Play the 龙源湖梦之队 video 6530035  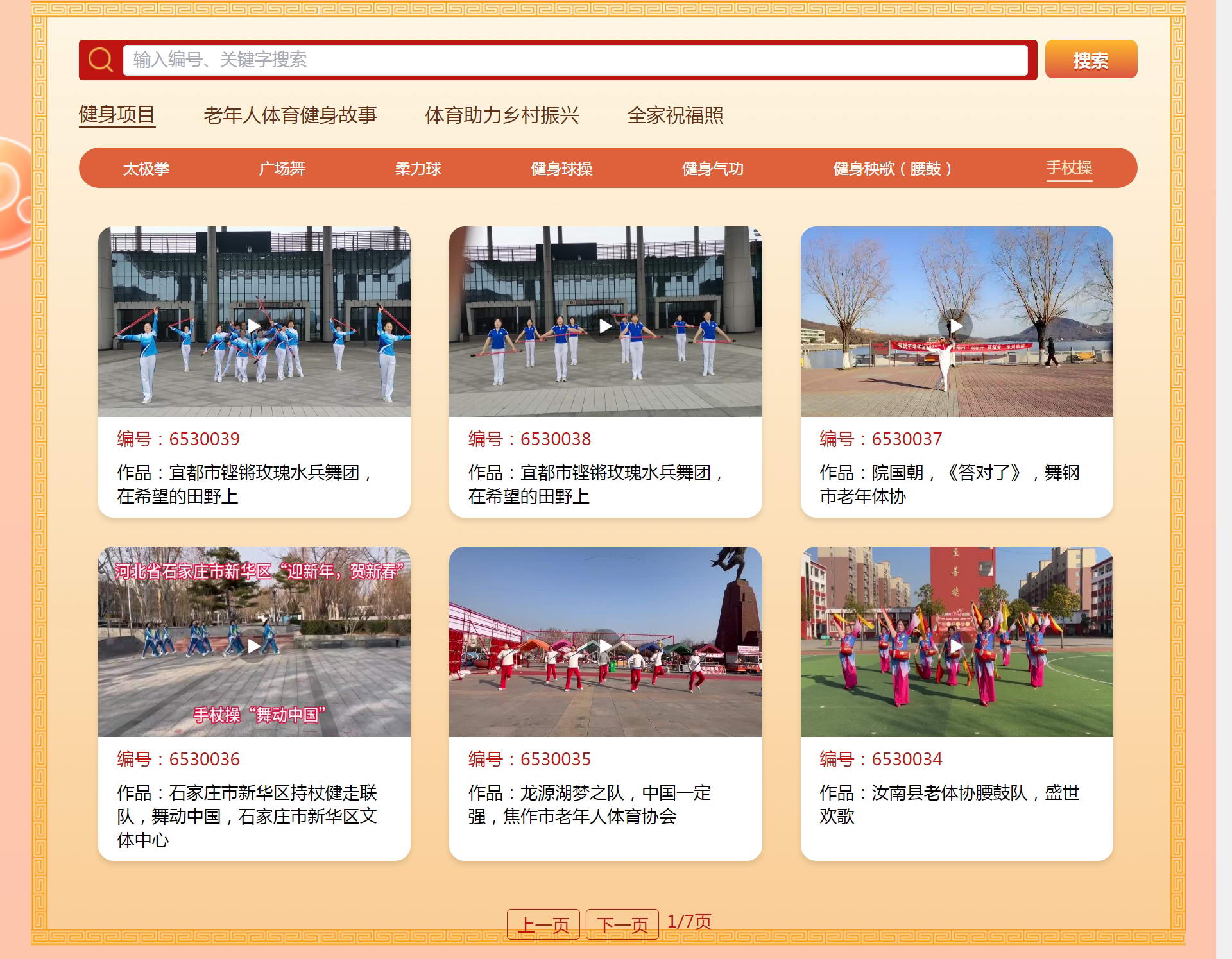point(605,646)
